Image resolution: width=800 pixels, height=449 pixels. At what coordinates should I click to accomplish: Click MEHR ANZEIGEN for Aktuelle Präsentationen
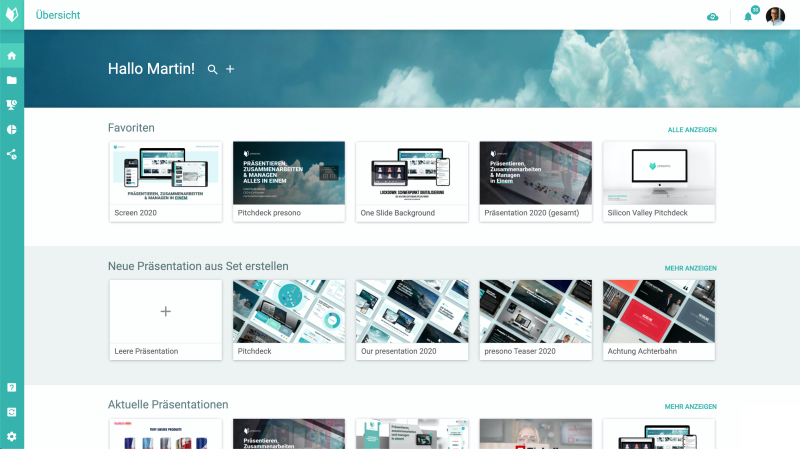pos(690,406)
